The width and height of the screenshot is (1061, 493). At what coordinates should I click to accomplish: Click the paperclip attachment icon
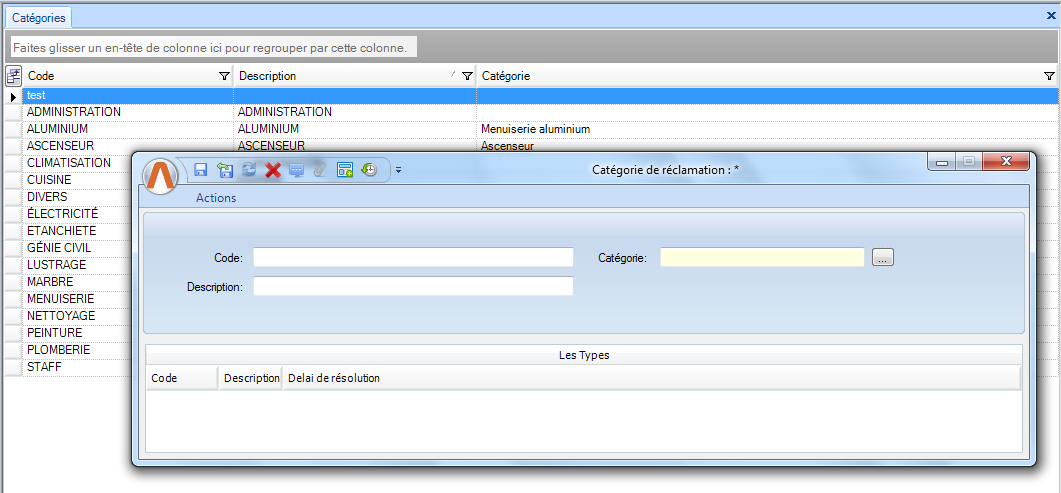(320, 170)
